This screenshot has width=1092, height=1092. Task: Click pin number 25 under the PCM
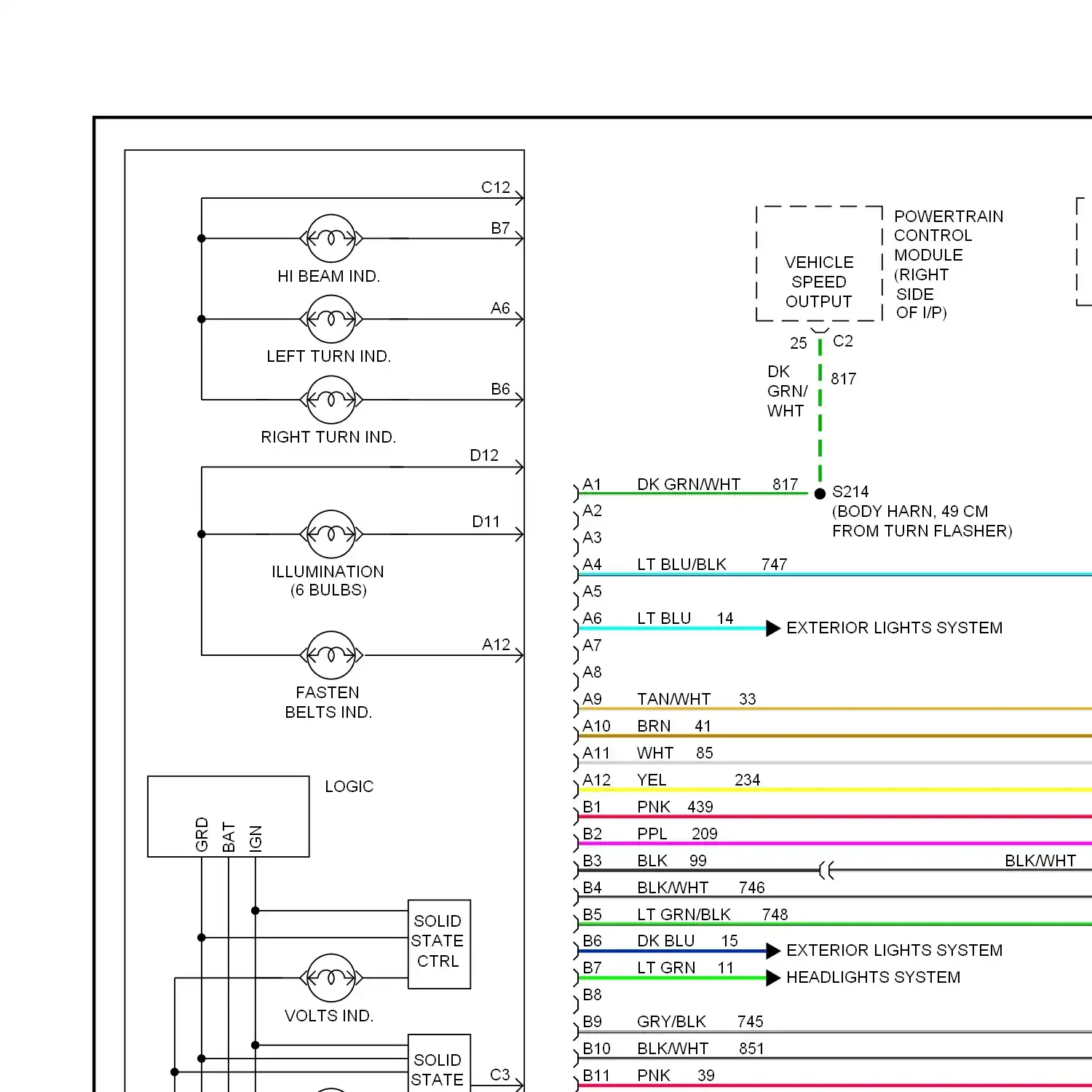pos(799,343)
